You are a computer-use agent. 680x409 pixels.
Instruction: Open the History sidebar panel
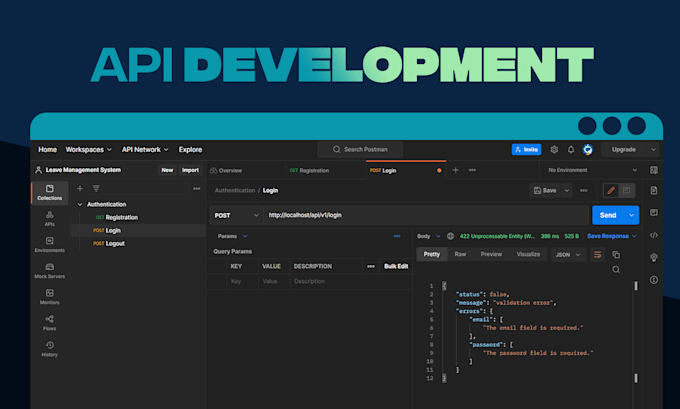coord(49,349)
